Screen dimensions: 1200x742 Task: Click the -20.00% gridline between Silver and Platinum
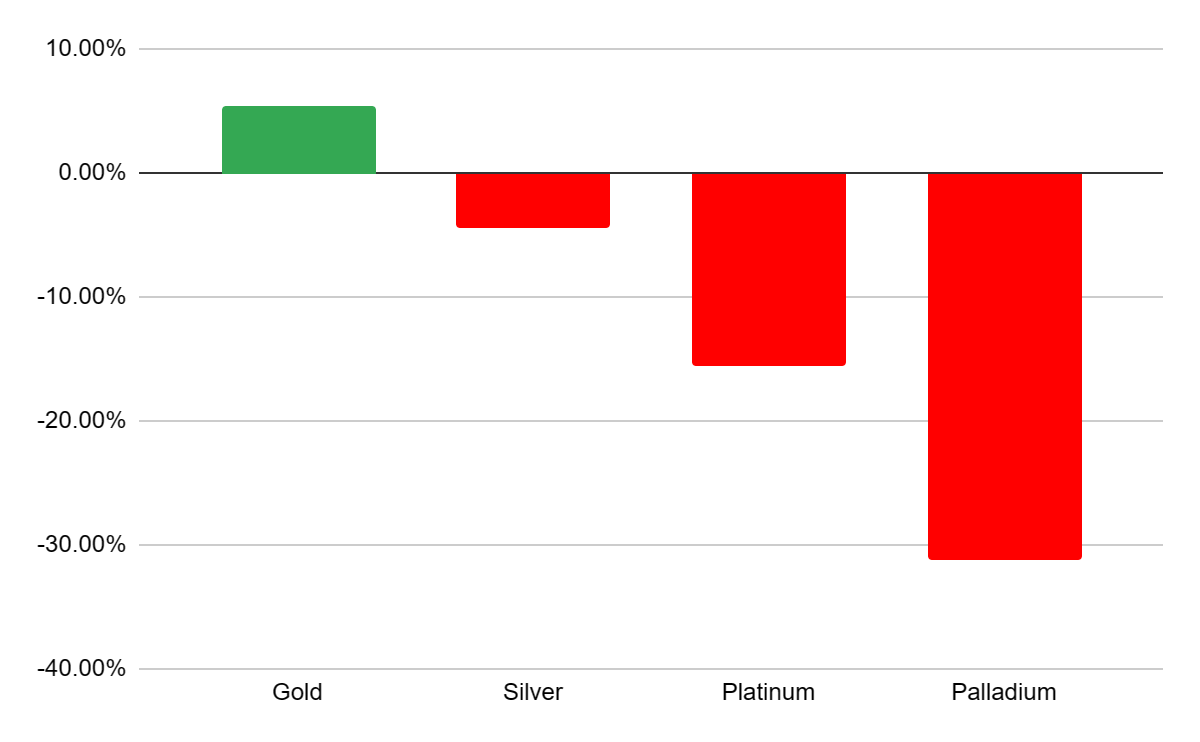coord(651,421)
